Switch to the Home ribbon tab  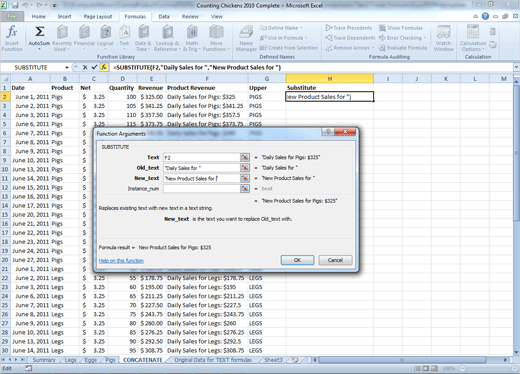(39, 16)
